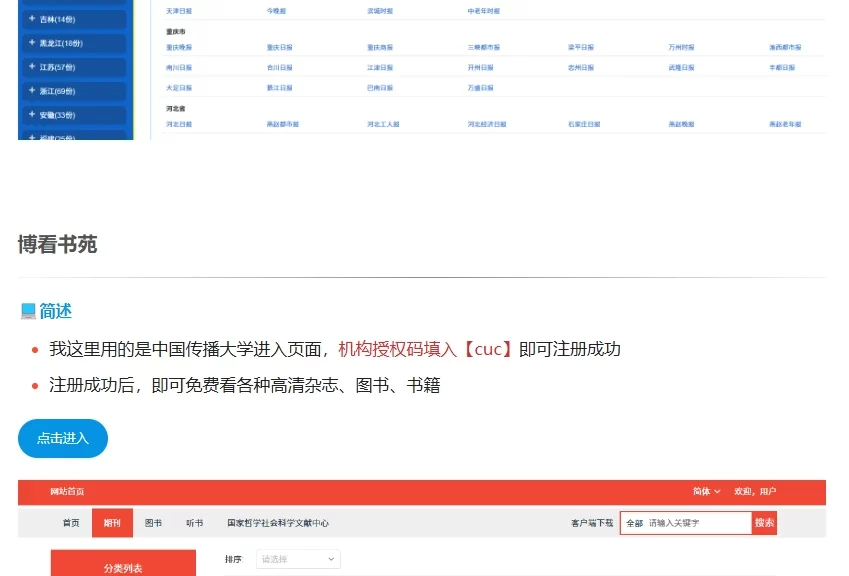
Task: Open the 今晚报 newspaper link
Action: [x=276, y=11]
